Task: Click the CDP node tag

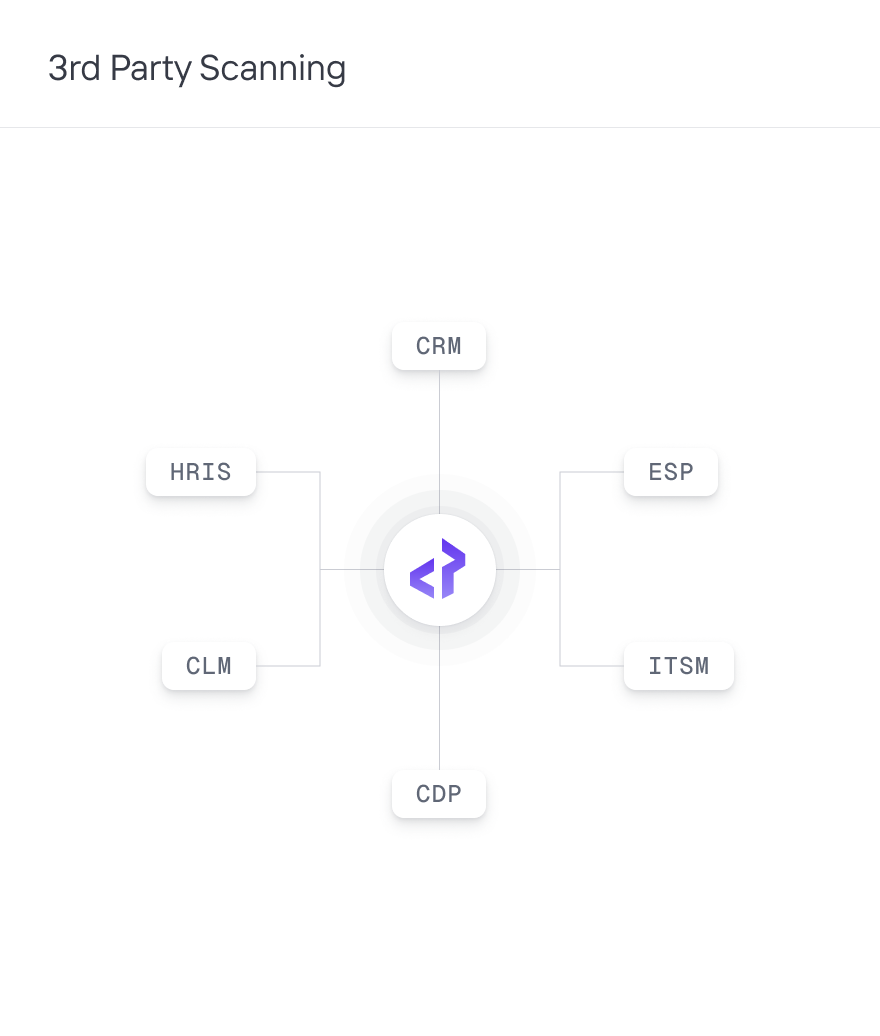Action: click(x=439, y=795)
